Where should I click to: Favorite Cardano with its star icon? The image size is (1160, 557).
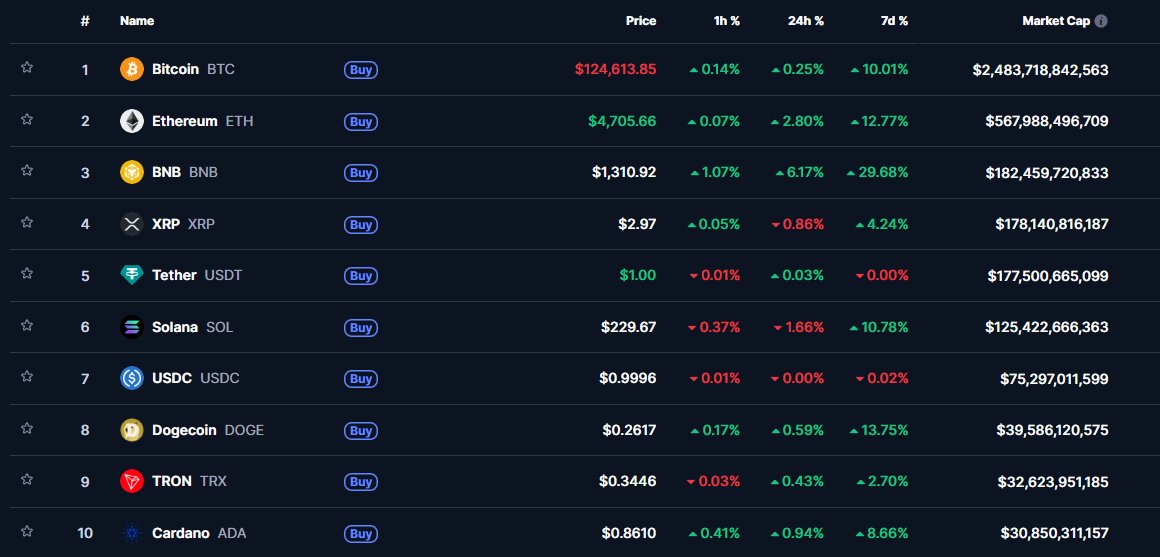(x=27, y=531)
